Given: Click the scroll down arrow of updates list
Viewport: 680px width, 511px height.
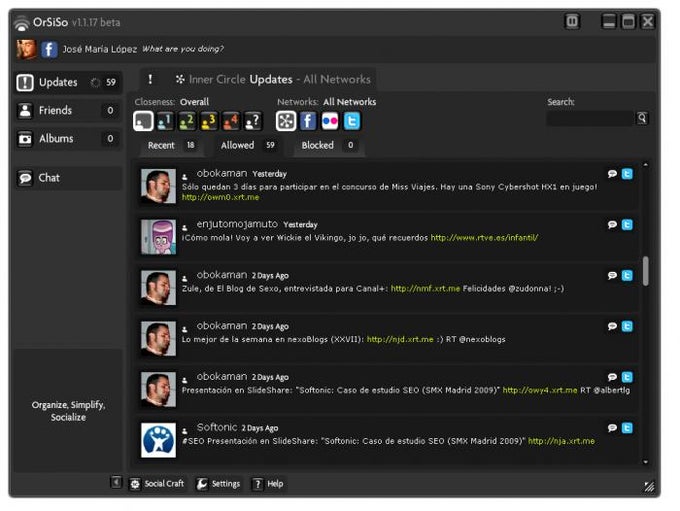Looking at the screenshot, I should [x=646, y=462].
